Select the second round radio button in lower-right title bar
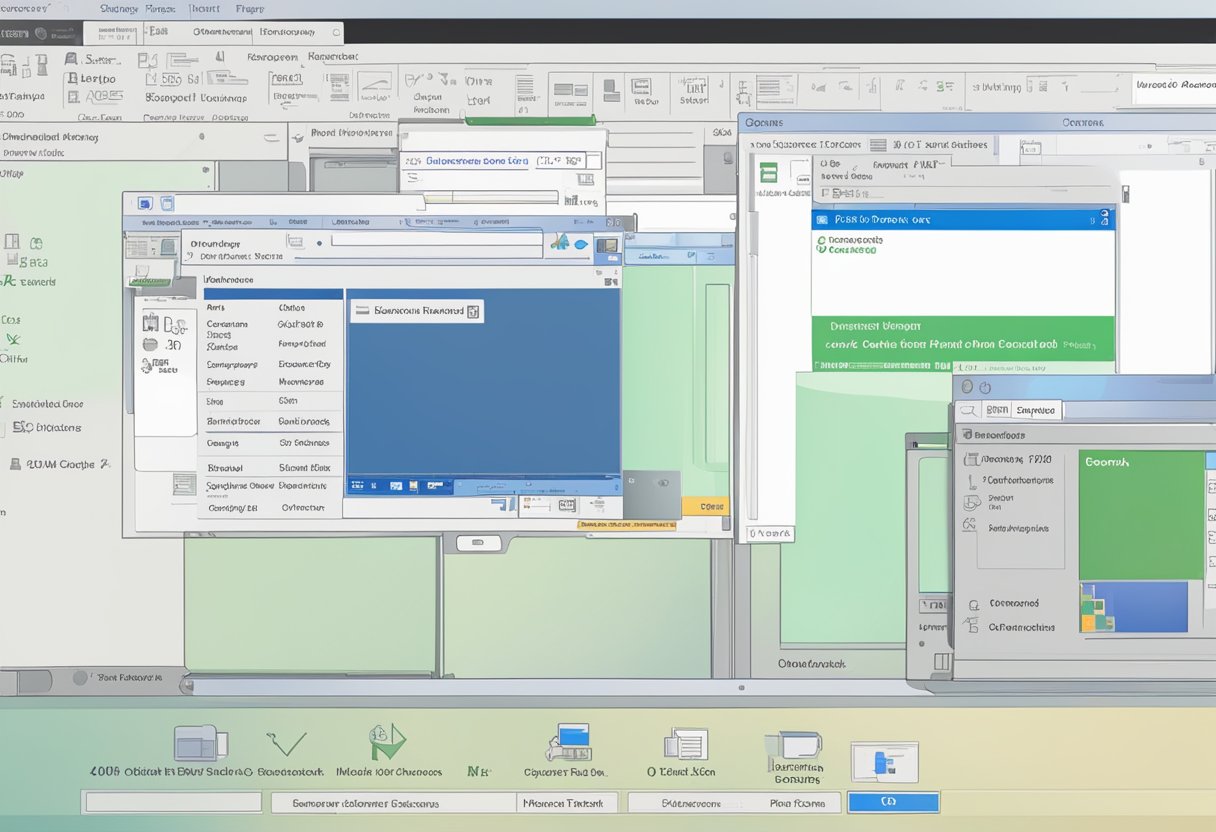1216x832 pixels. click(983, 387)
